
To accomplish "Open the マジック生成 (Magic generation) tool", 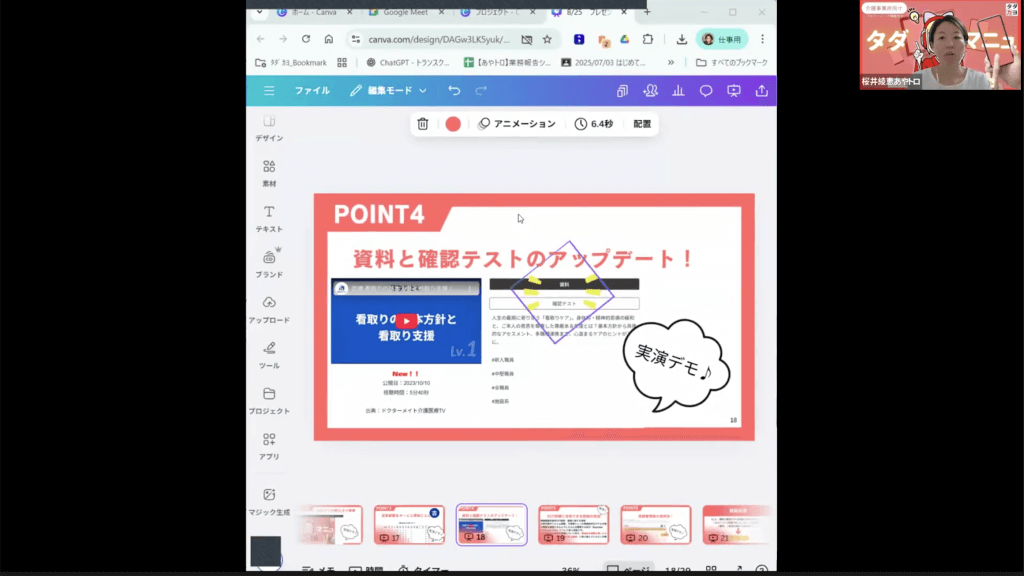I will point(269,501).
